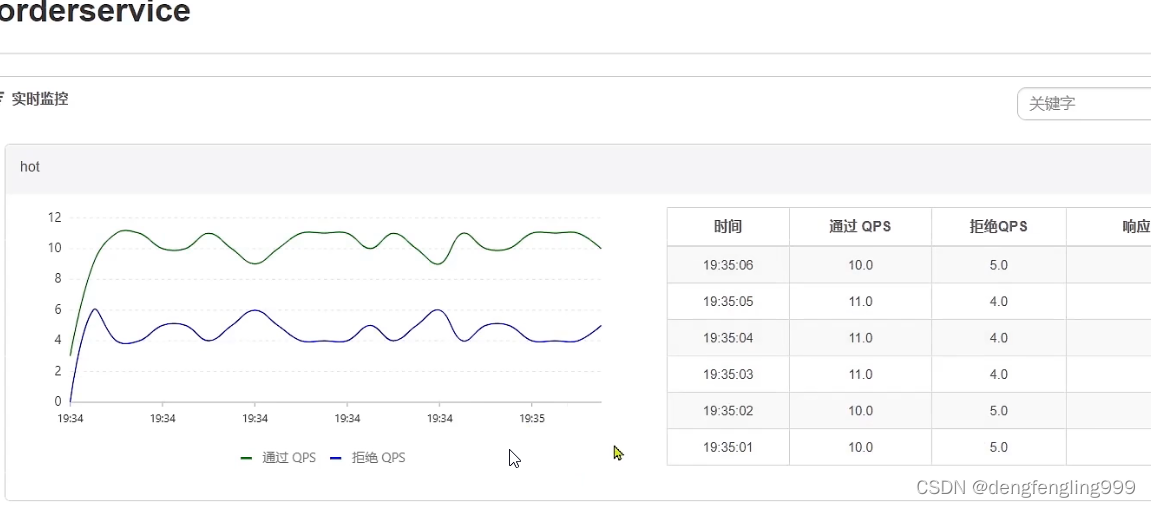1151x507 pixels.
Task: Select the 19:35:02 time cell
Action: 728,411
